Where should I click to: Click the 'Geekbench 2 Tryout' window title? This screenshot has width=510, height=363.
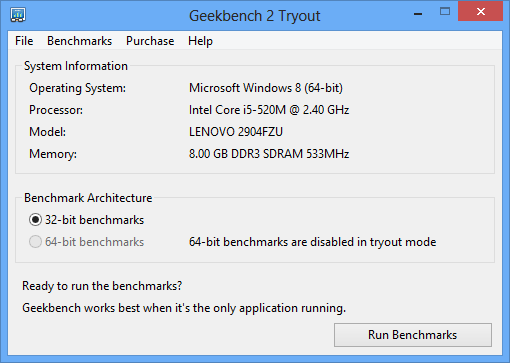tap(255, 16)
